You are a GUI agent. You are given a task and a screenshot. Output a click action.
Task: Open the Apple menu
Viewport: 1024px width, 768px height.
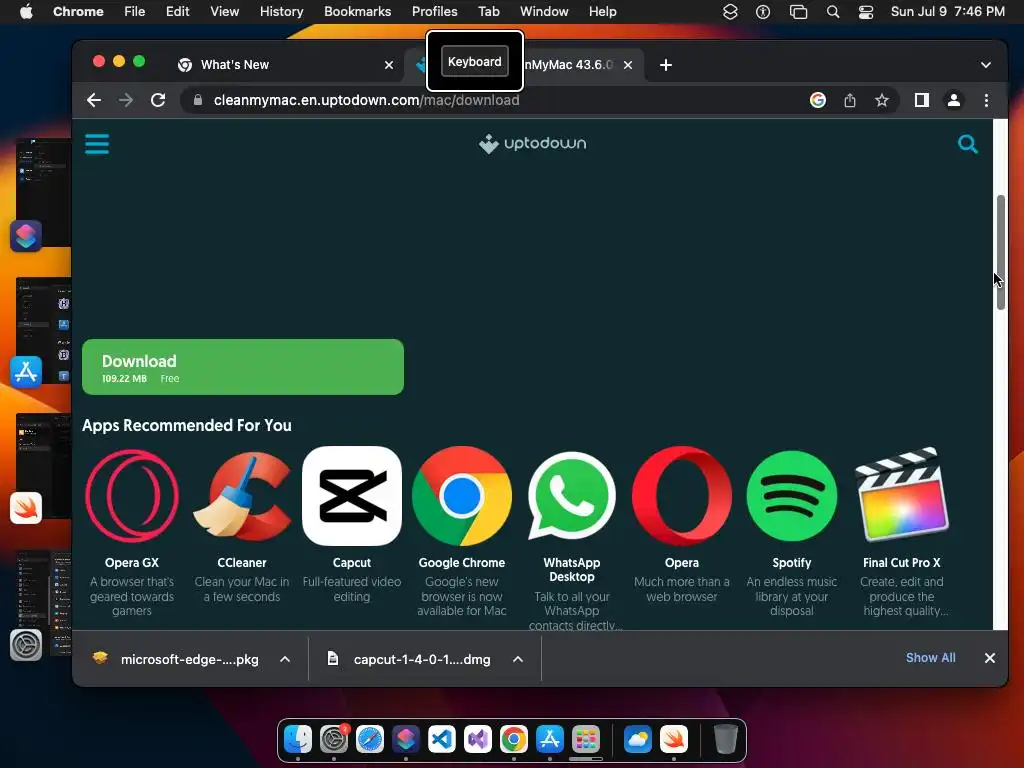(x=26, y=11)
